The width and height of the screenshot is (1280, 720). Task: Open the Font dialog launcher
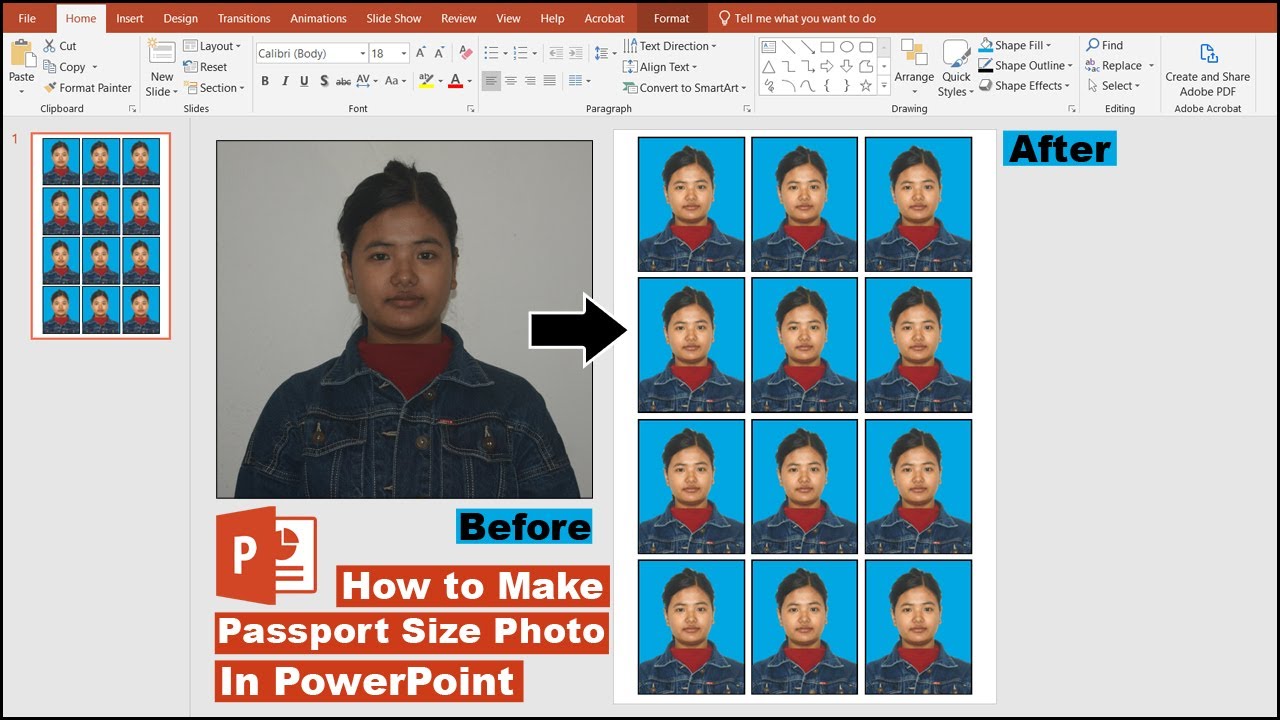click(471, 108)
